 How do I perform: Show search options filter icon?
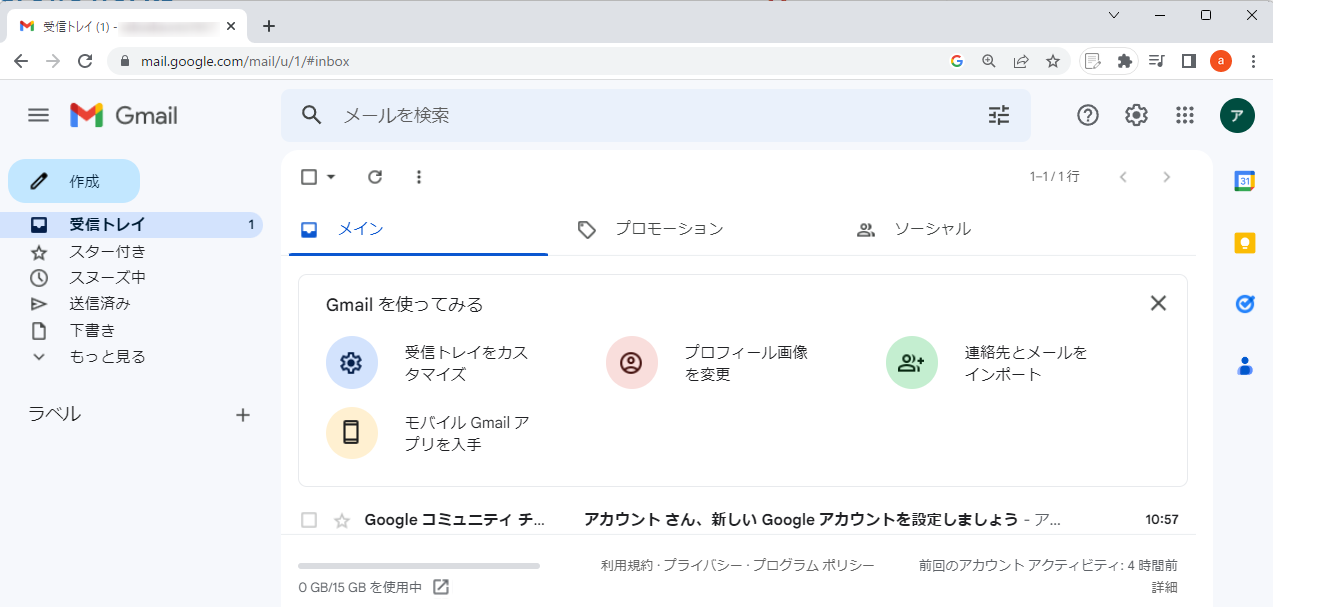tap(999, 115)
